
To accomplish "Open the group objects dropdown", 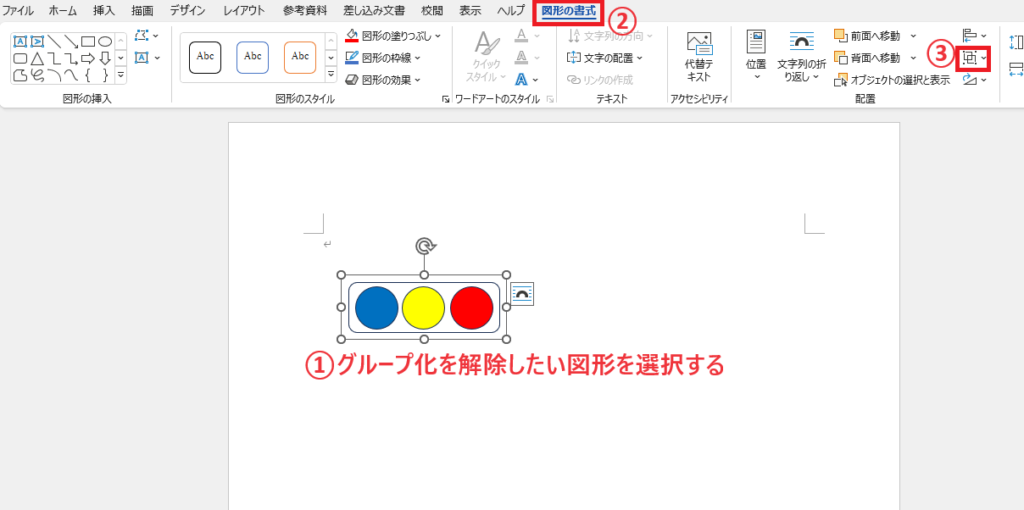I will pos(974,58).
